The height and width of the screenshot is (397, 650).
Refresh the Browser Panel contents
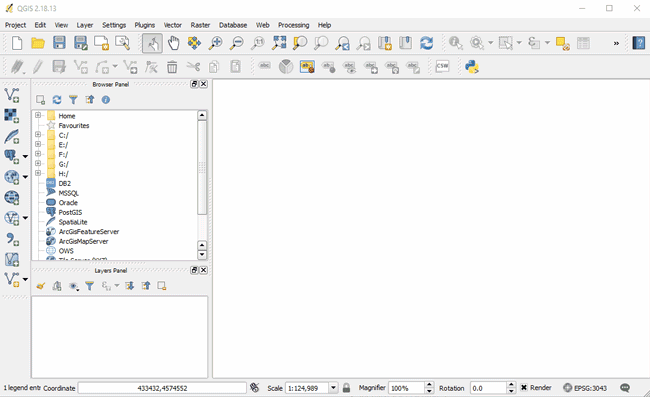[x=57, y=100]
